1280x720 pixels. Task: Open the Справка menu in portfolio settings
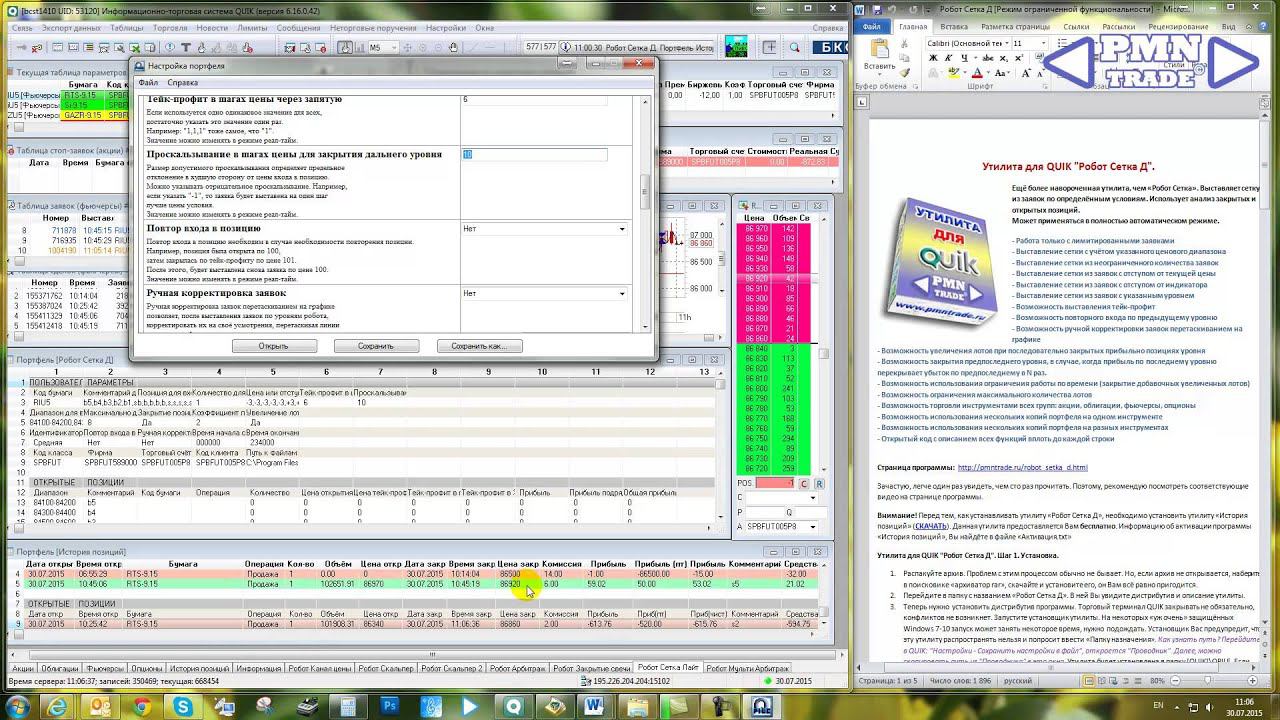tap(182, 83)
